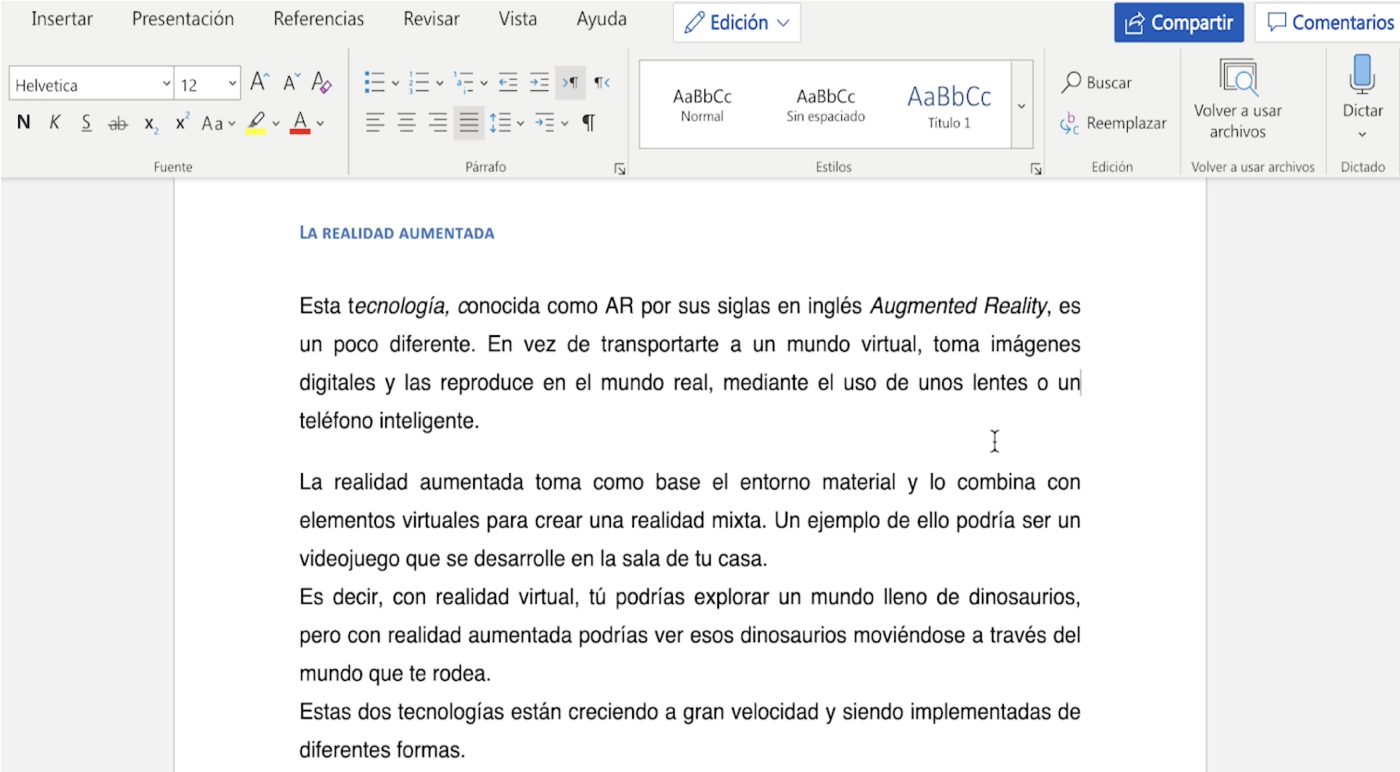The width and height of the screenshot is (1400, 772).
Task: Click the Compartir button
Action: (1179, 22)
